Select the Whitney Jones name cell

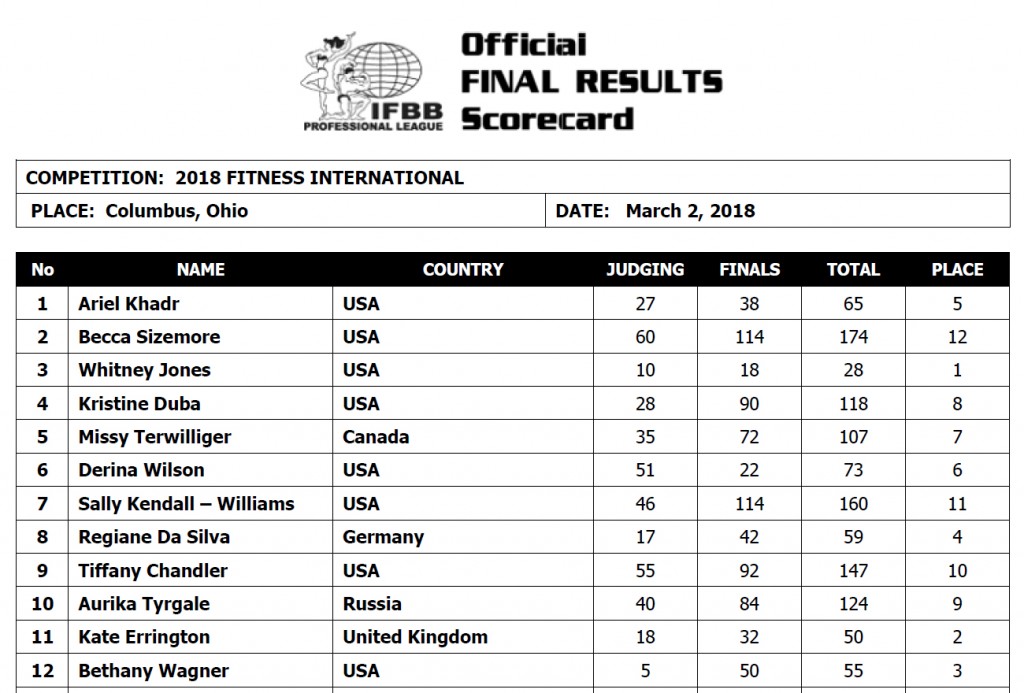[x=144, y=370]
